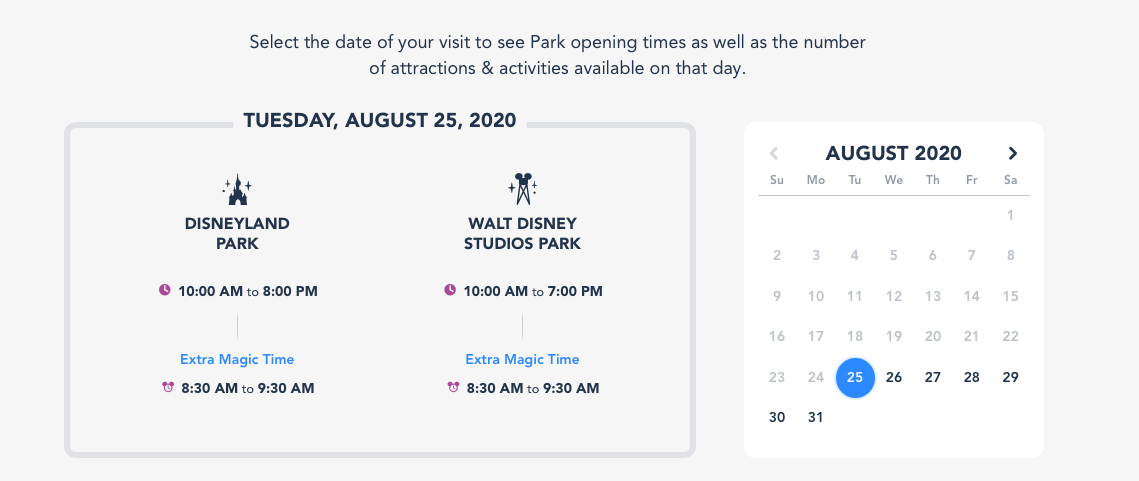Image resolution: width=1139 pixels, height=481 pixels.
Task: Open the Walt Disney Studios Extra Magic Time link
Action: 522,359
